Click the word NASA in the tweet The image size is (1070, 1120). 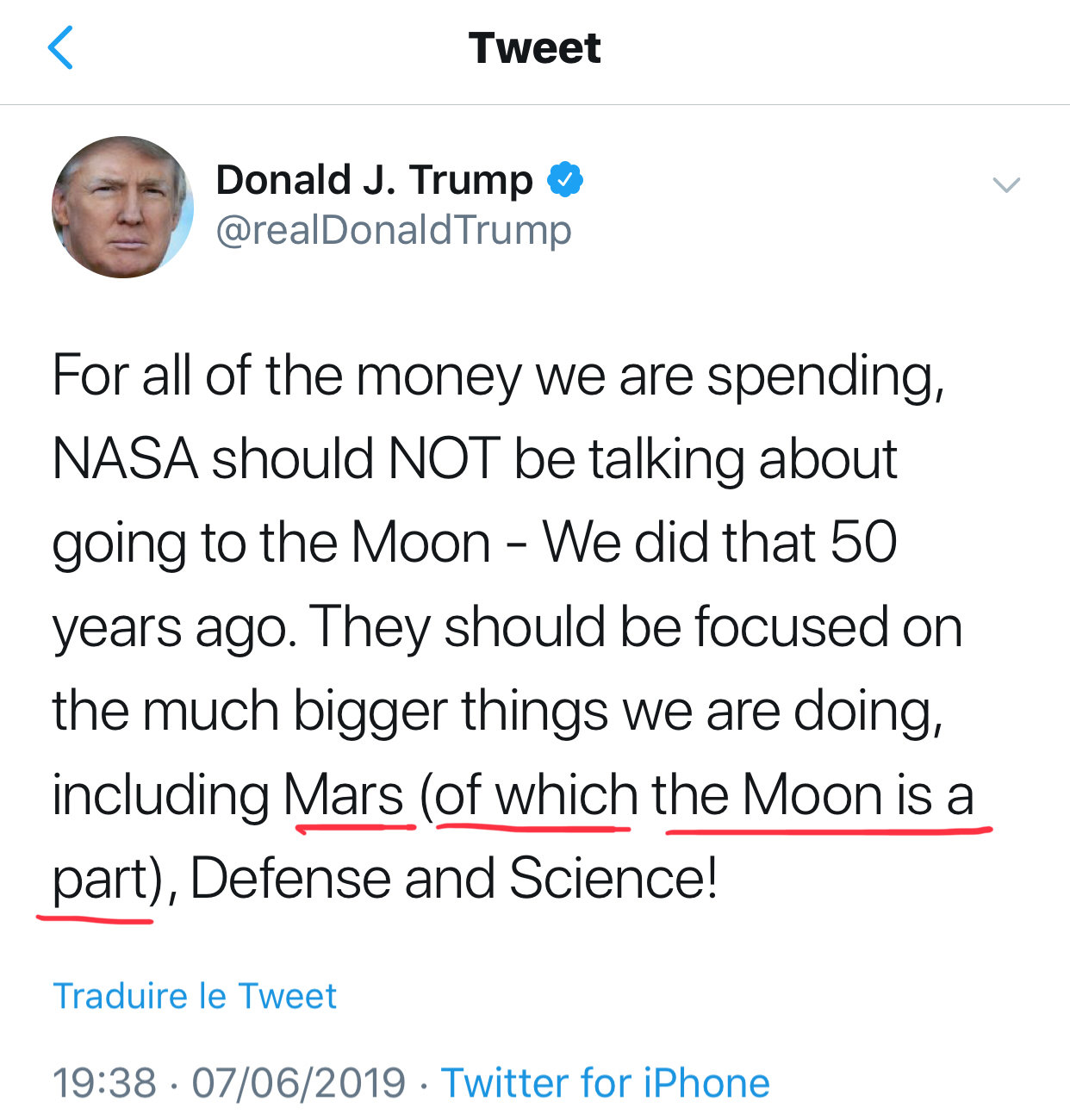point(125,458)
